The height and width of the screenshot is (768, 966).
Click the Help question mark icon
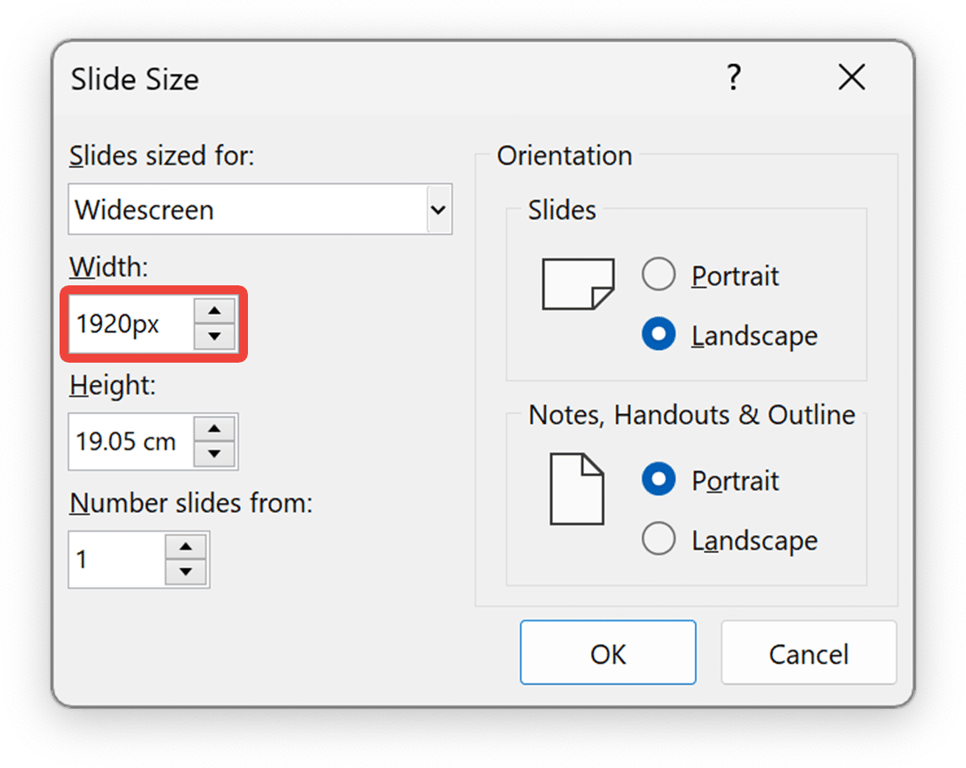pyautogui.click(x=734, y=78)
